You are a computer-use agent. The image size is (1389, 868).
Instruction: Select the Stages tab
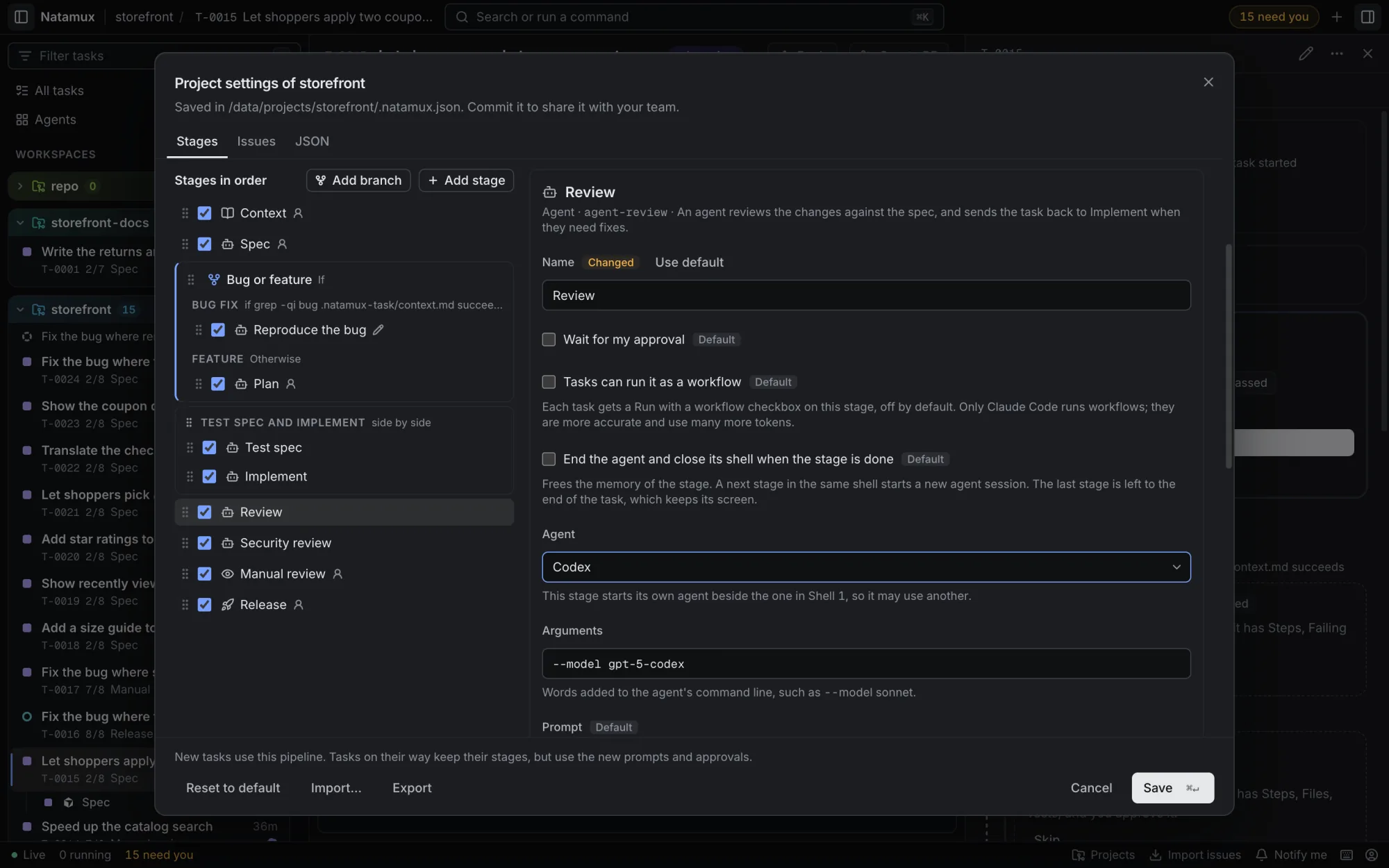(x=197, y=141)
